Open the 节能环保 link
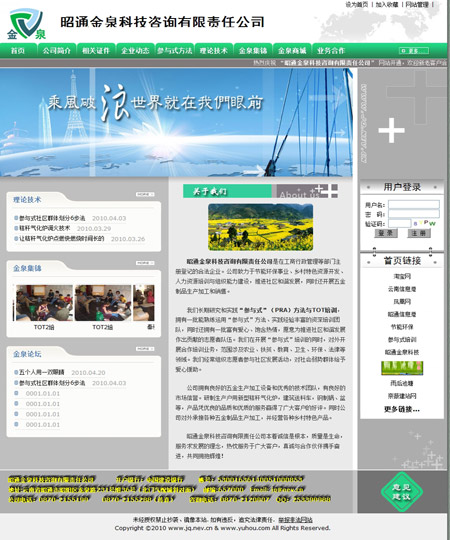 (402, 327)
